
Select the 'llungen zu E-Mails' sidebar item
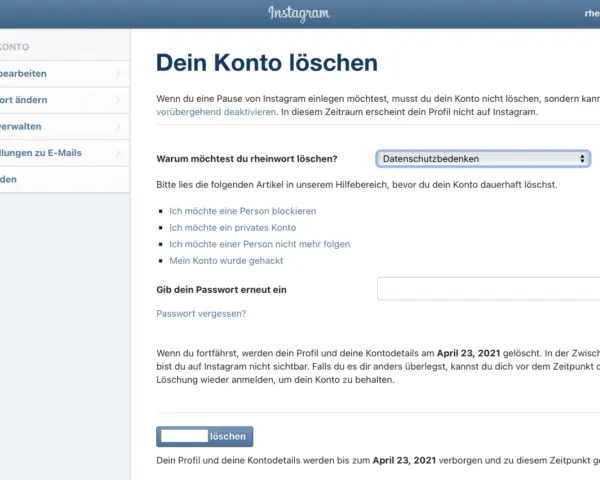(x=65, y=153)
